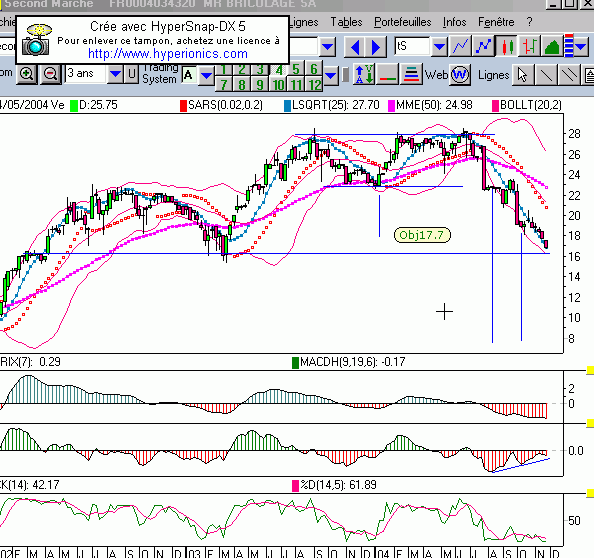Click the tS text input field

pos(412,47)
